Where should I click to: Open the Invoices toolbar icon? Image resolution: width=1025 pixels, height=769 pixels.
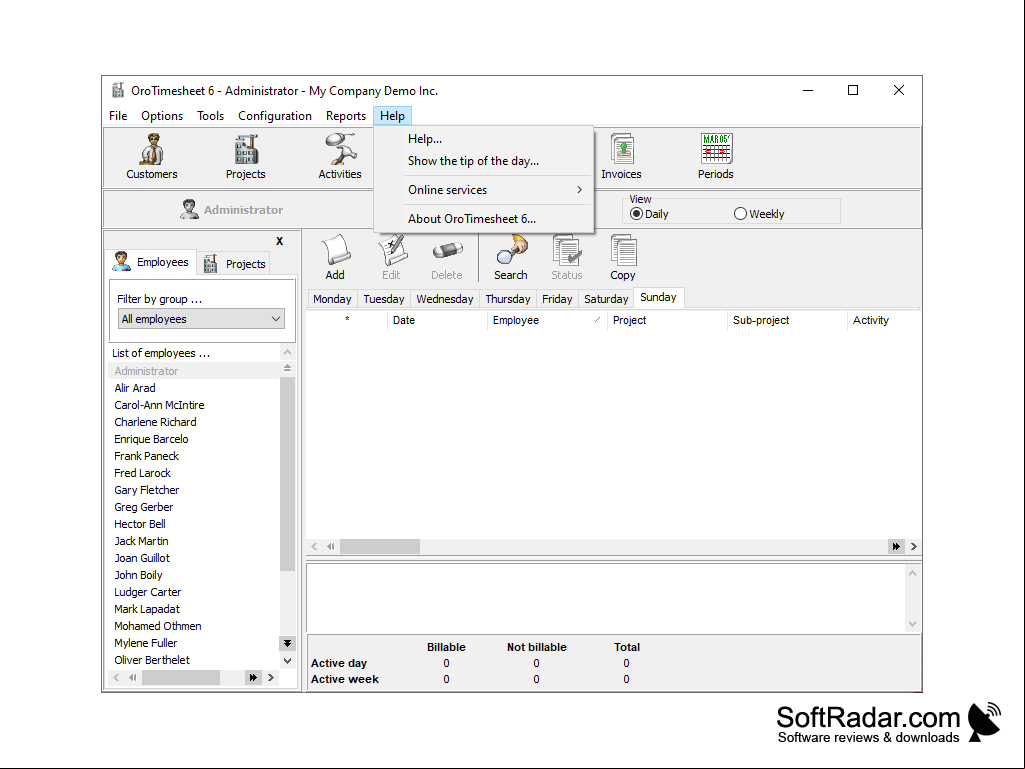622,156
